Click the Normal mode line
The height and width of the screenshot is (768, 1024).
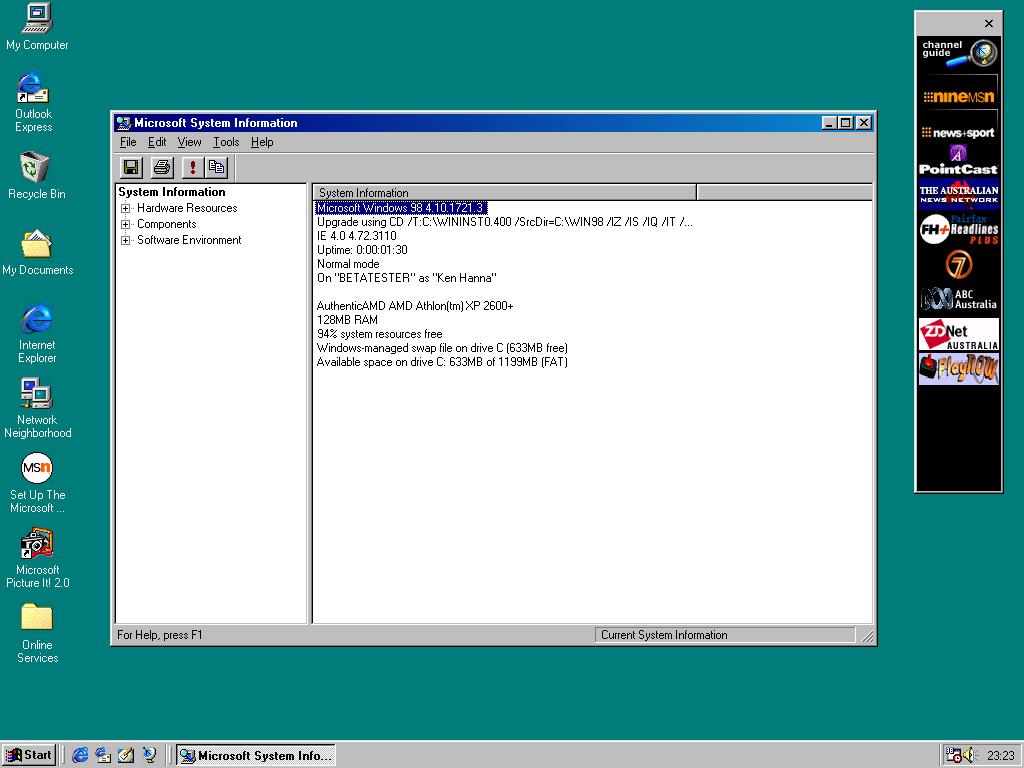click(x=348, y=264)
